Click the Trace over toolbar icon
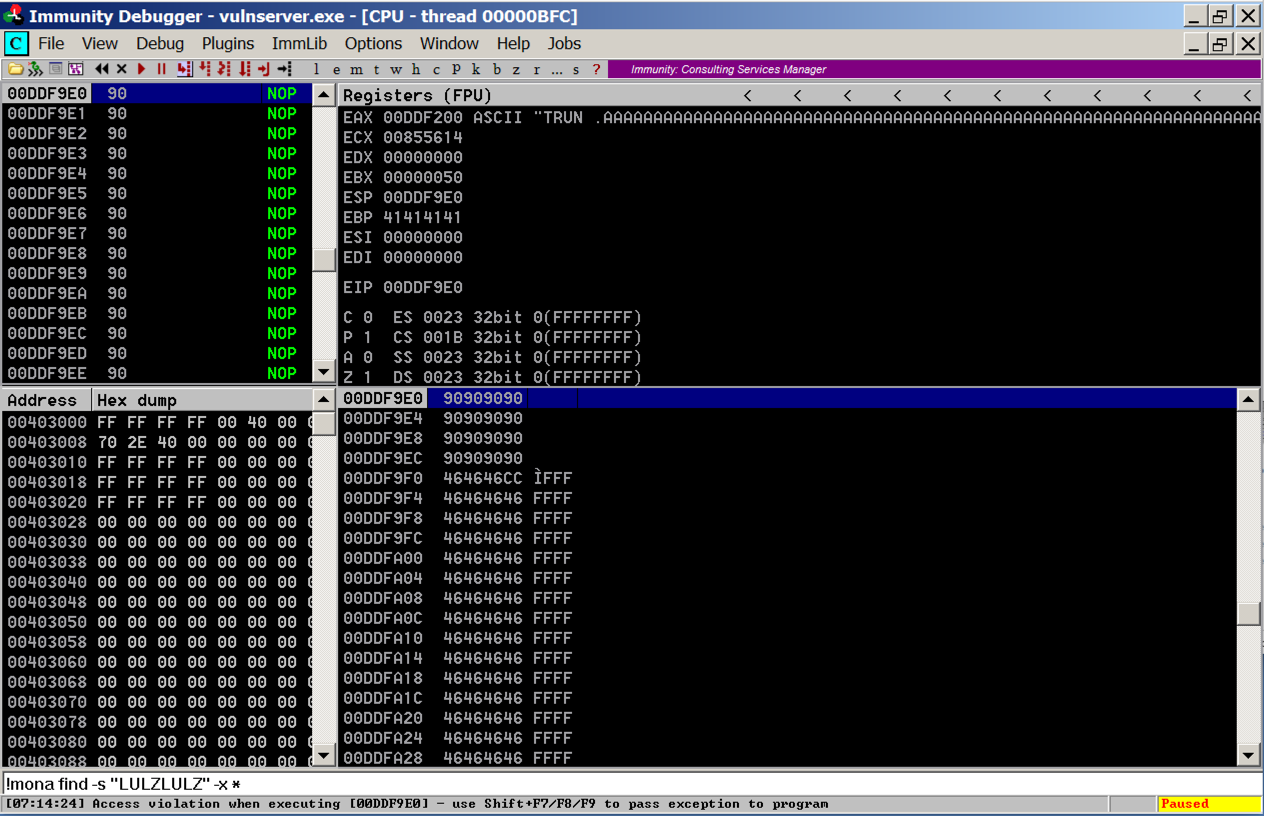Image resolution: width=1264 pixels, height=816 pixels. click(x=245, y=69)
